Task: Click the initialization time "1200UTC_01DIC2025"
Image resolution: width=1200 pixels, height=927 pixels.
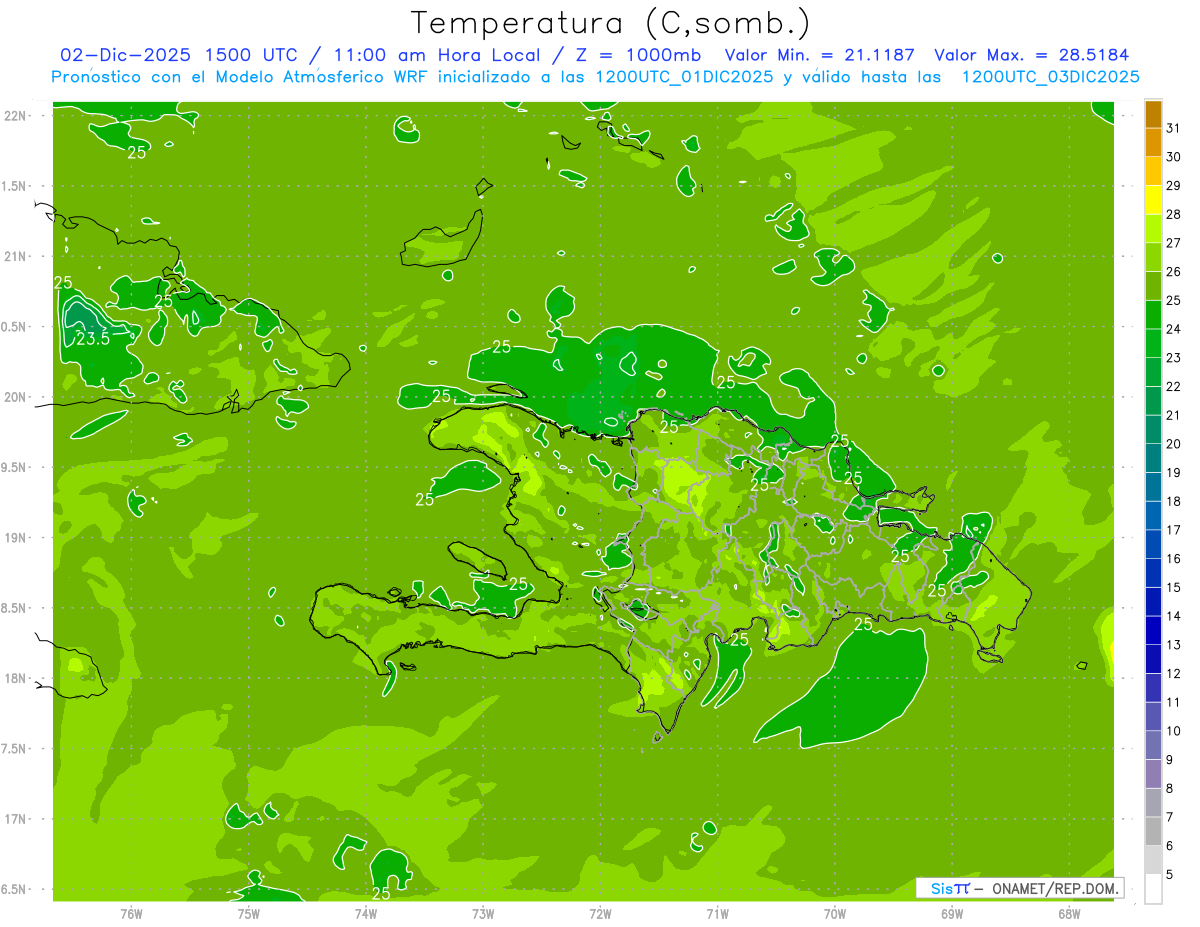Action: 684,77
